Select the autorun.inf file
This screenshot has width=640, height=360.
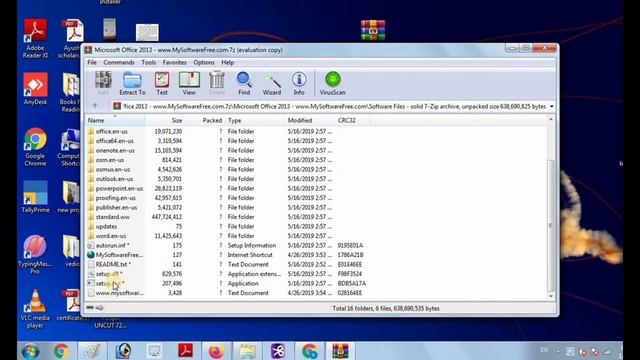[x=112, y=245]
